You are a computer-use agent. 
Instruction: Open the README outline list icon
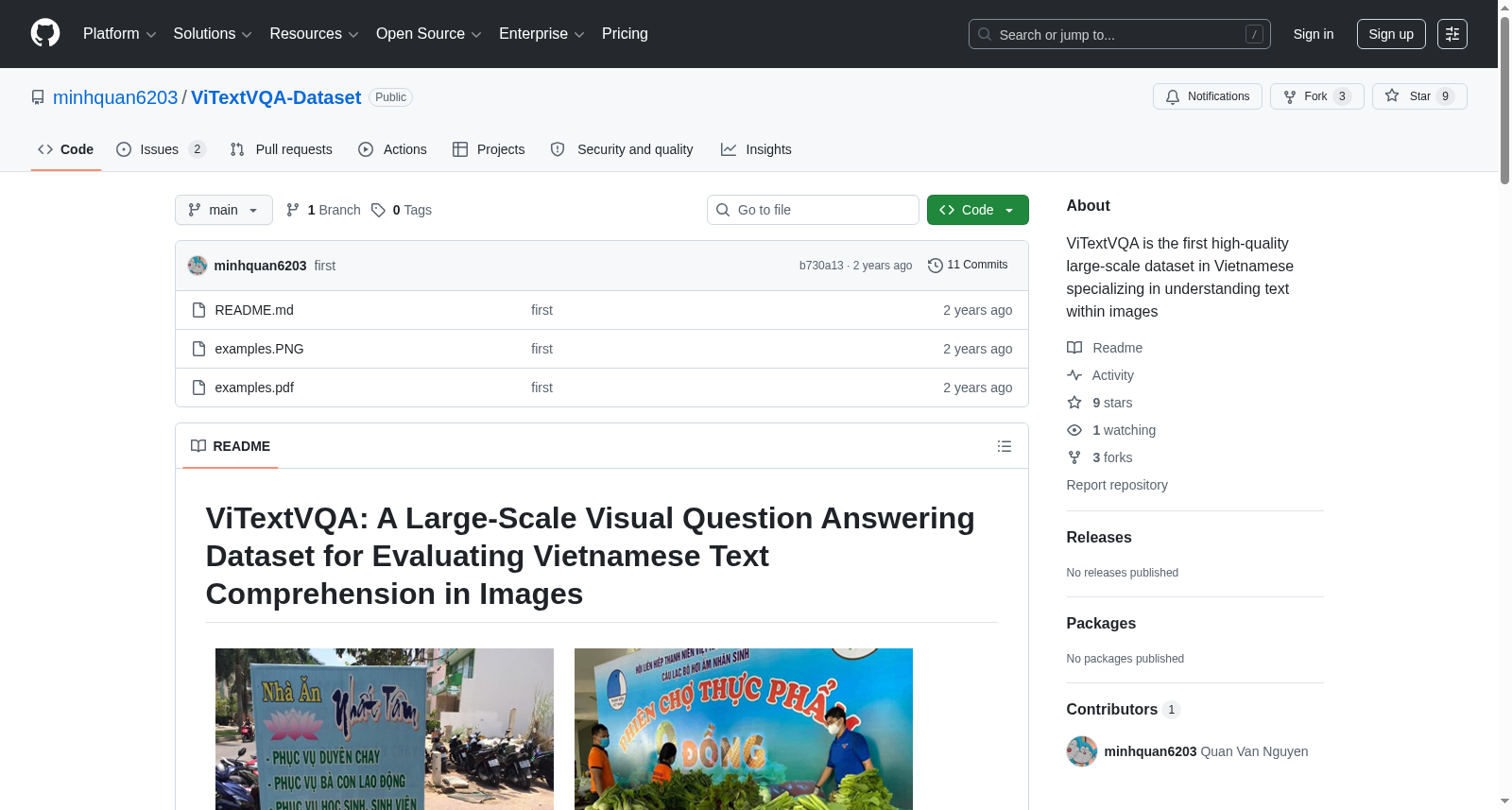pos(1005,446)
